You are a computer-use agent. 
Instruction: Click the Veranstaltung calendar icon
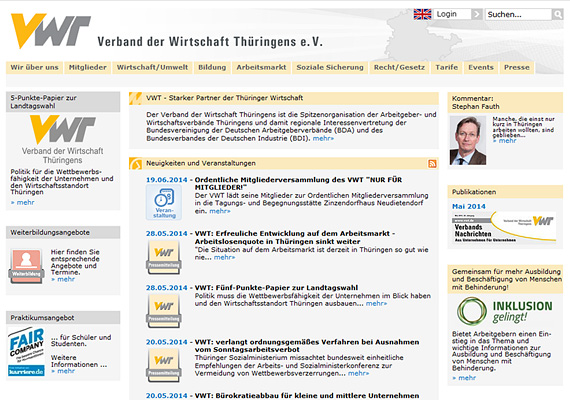pos(164,202)
